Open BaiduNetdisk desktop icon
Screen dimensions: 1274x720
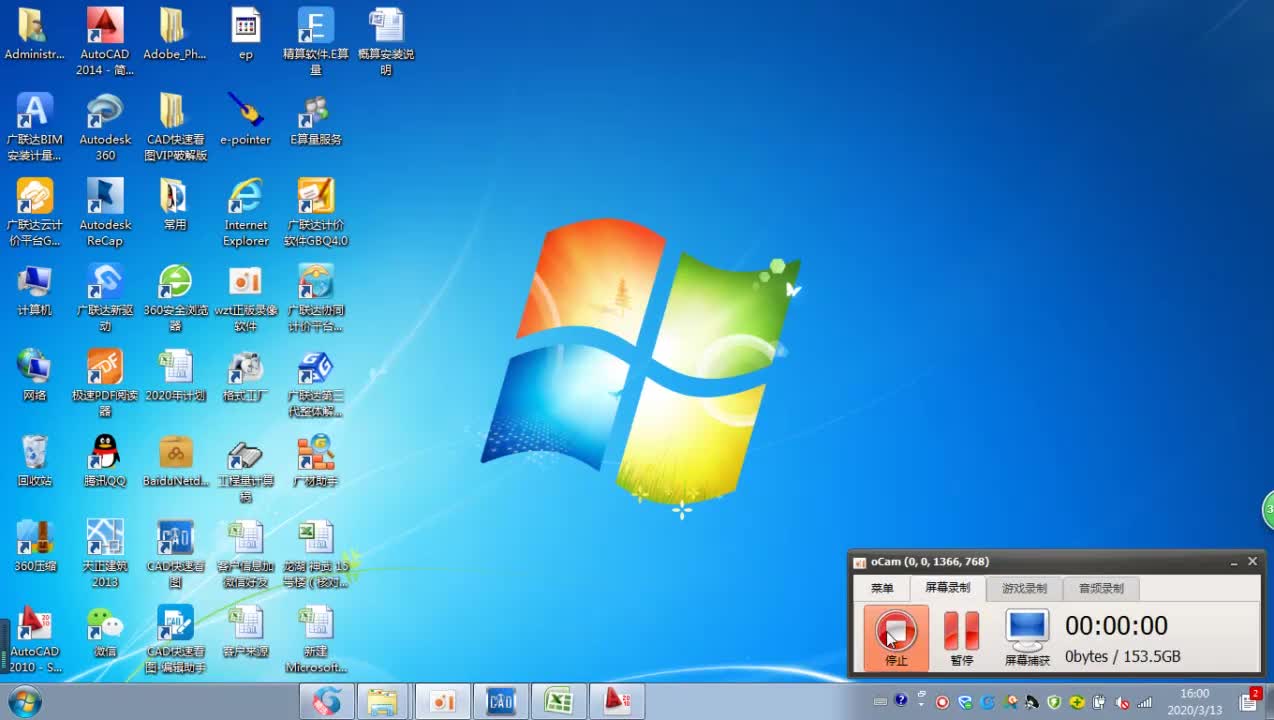(175, 460)
